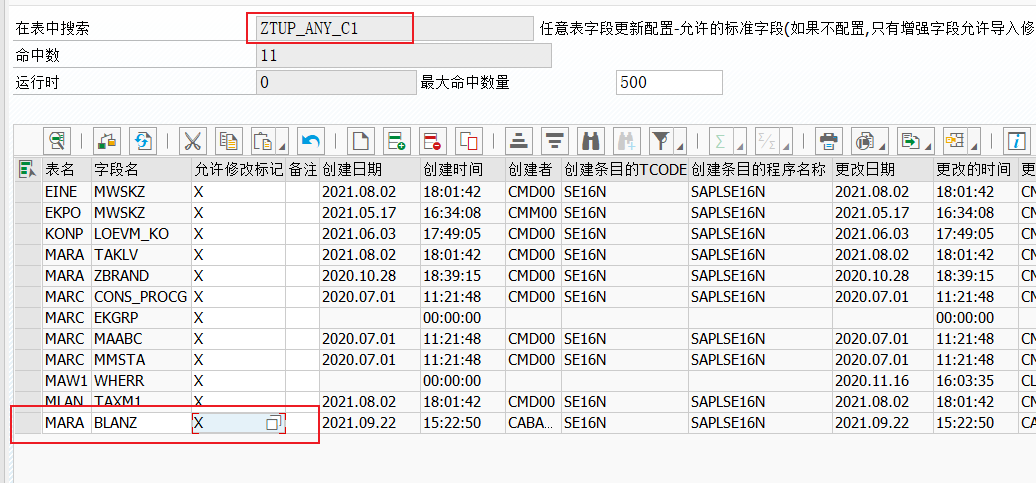The width and height of the screenshot is (1036, 483).
Task: Click the ZBRAND field name cell
Action: tap(141, 276)
